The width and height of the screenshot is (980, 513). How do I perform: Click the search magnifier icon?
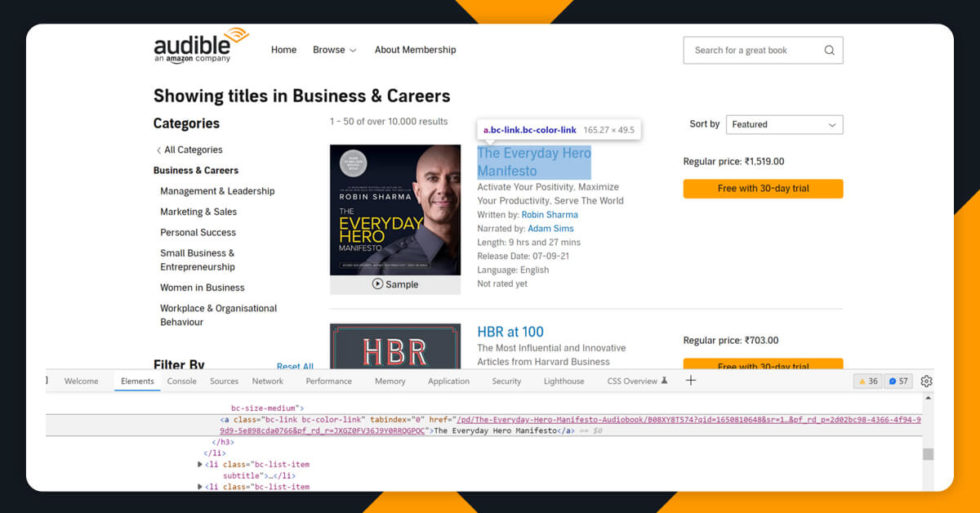tap(829, 50)
